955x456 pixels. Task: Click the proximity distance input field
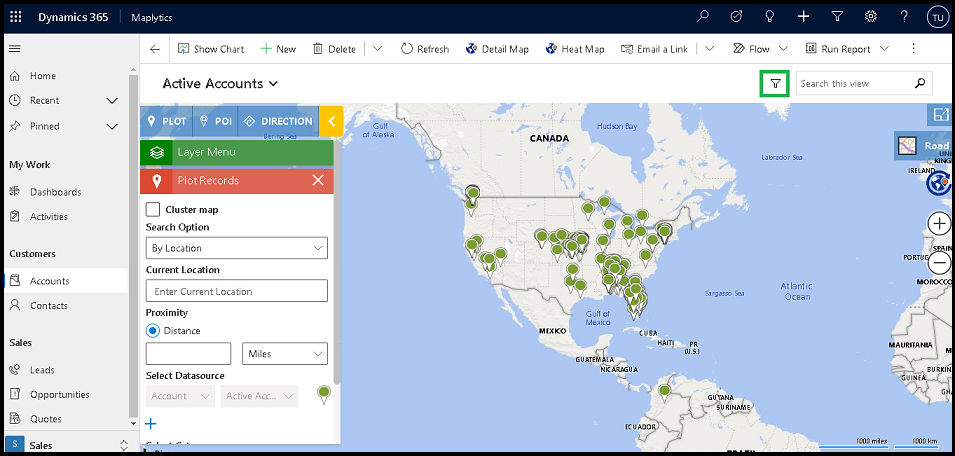pos(188,354)
